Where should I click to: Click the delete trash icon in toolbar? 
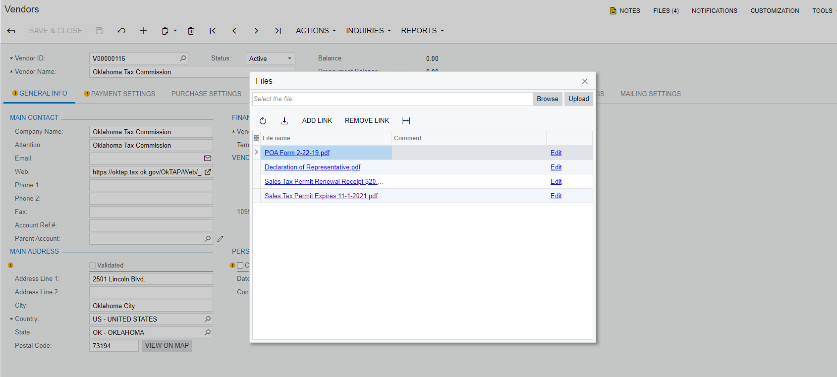click(191, 31)
